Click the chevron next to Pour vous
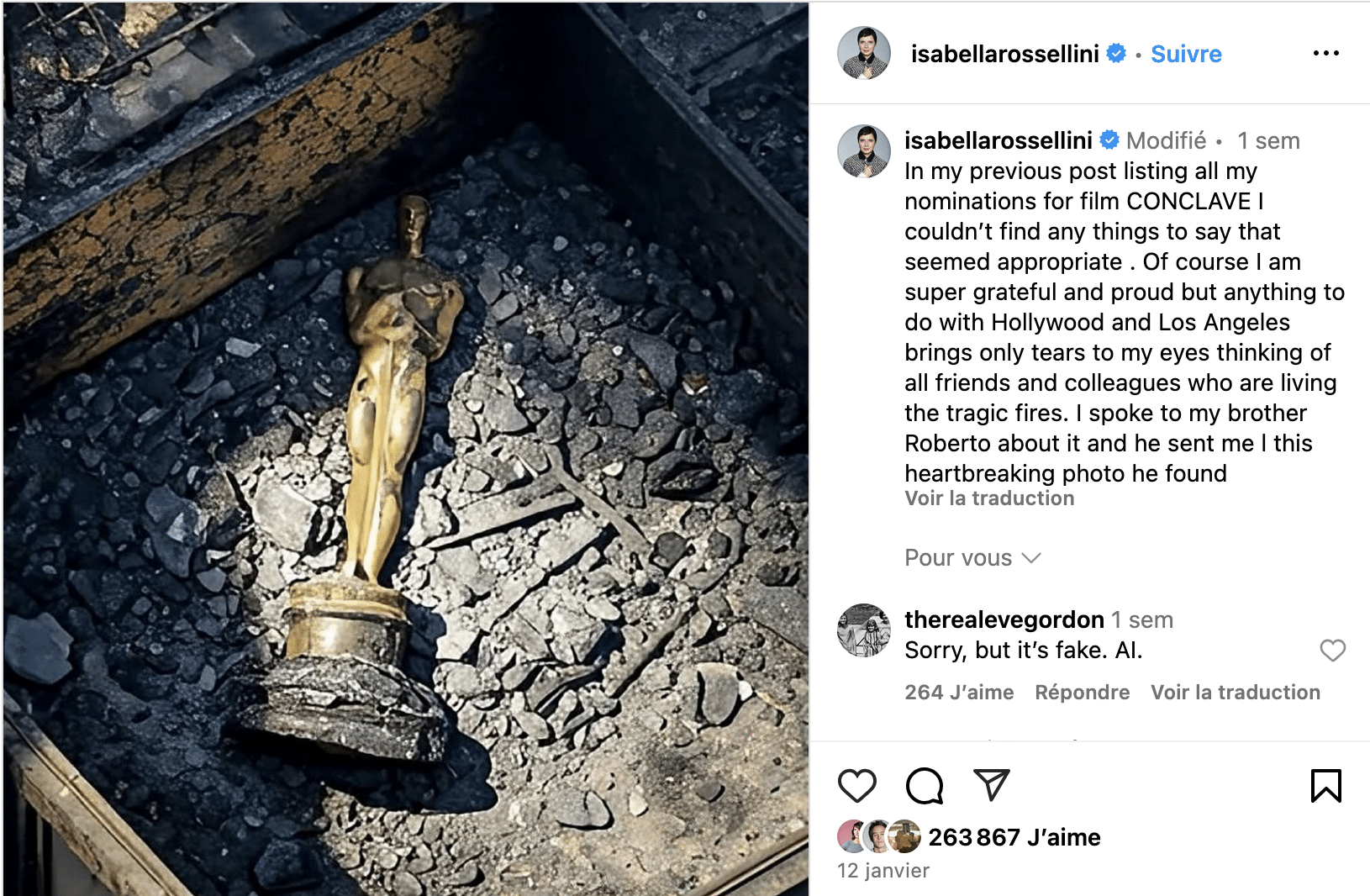Screen dimensions: 1370x896 1031,558
